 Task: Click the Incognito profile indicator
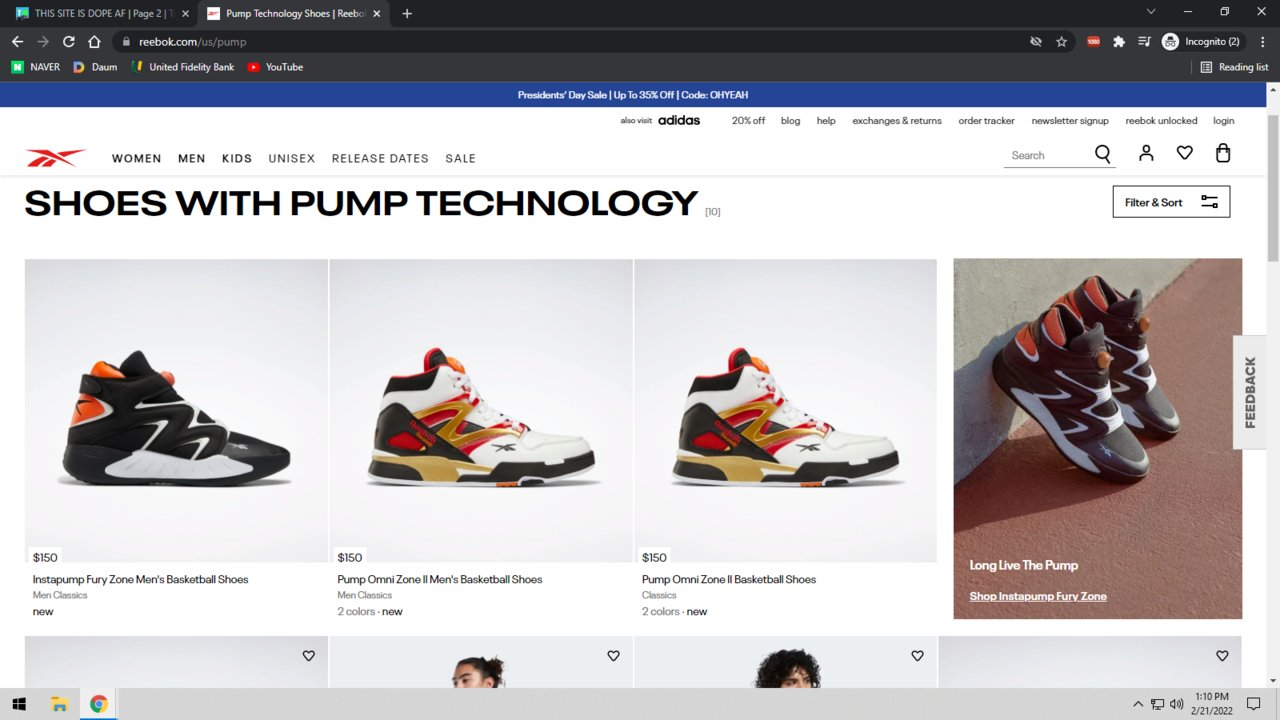[x=1201, y=42]
